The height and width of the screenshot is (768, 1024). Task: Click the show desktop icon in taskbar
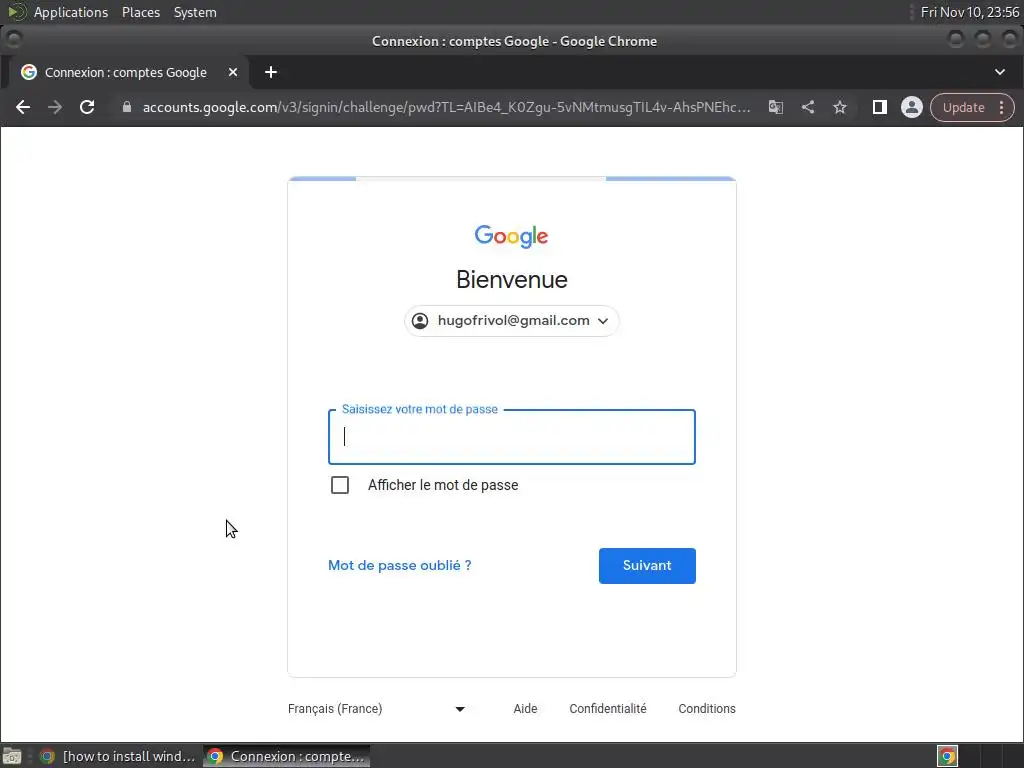[x=12, y=756]
